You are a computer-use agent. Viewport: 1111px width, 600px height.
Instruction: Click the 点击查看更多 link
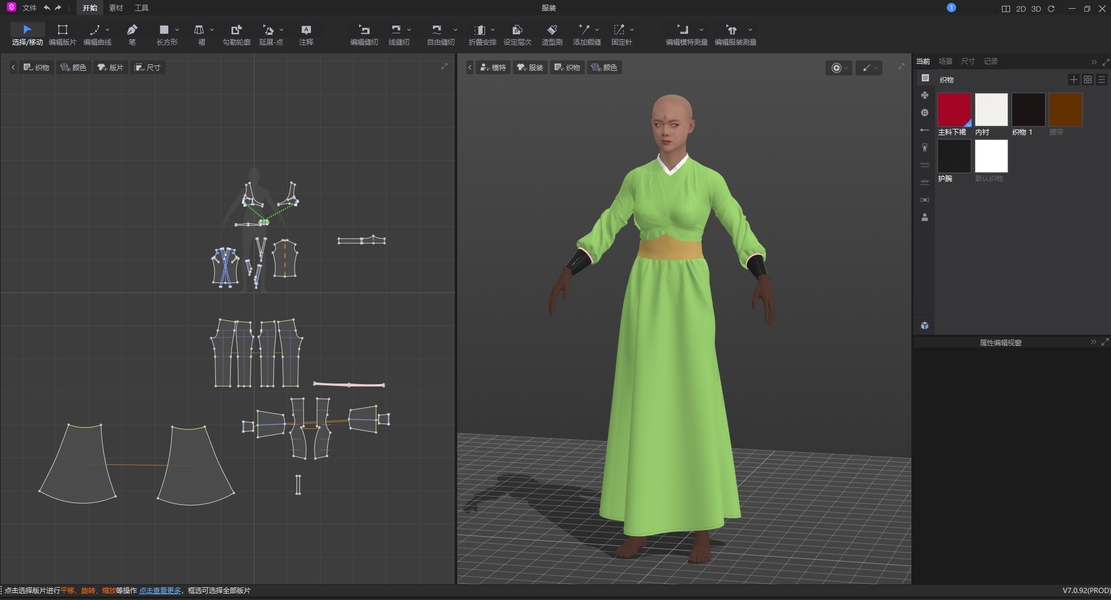tap(160, 591)
